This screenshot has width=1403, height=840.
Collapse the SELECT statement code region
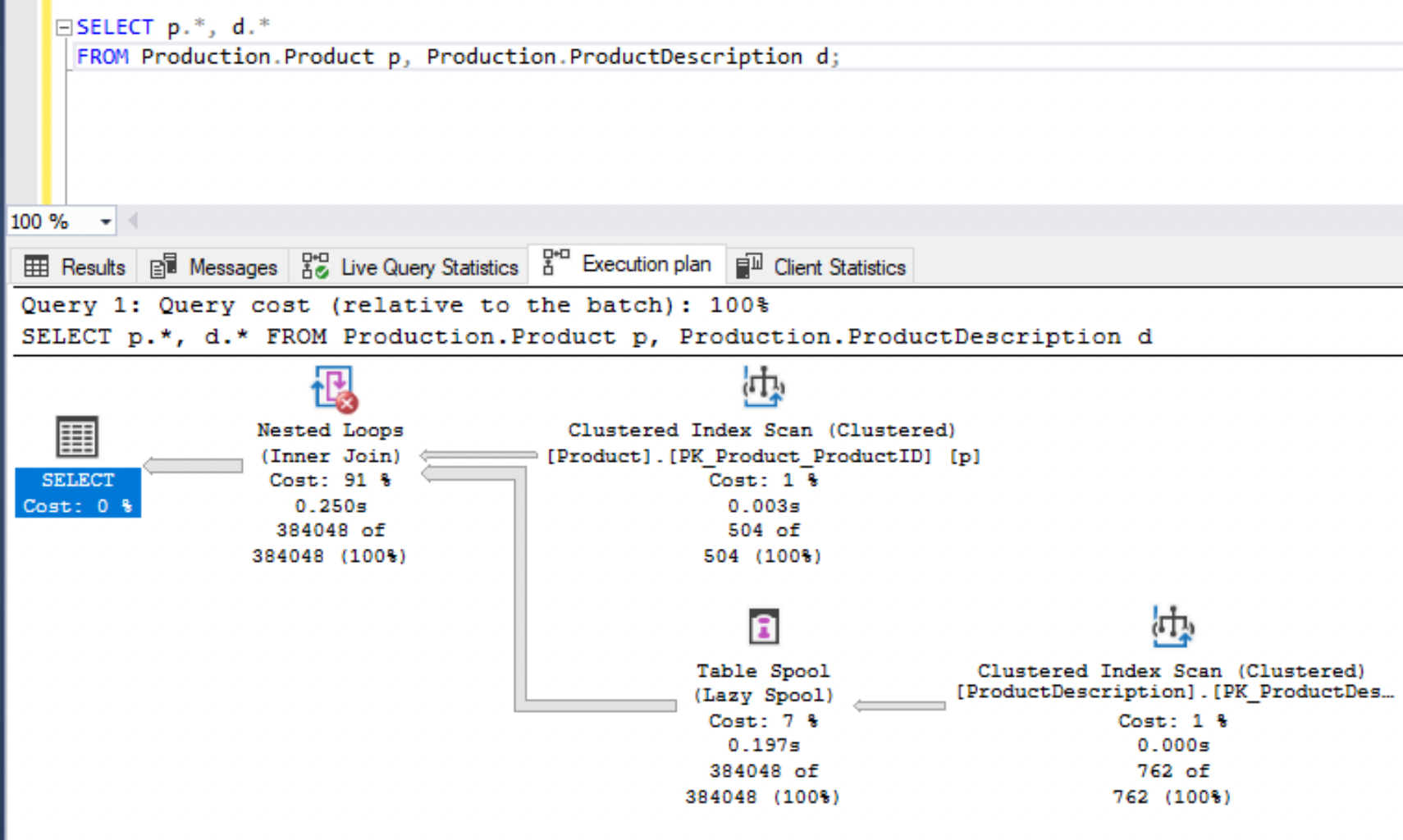click(62, 26)
